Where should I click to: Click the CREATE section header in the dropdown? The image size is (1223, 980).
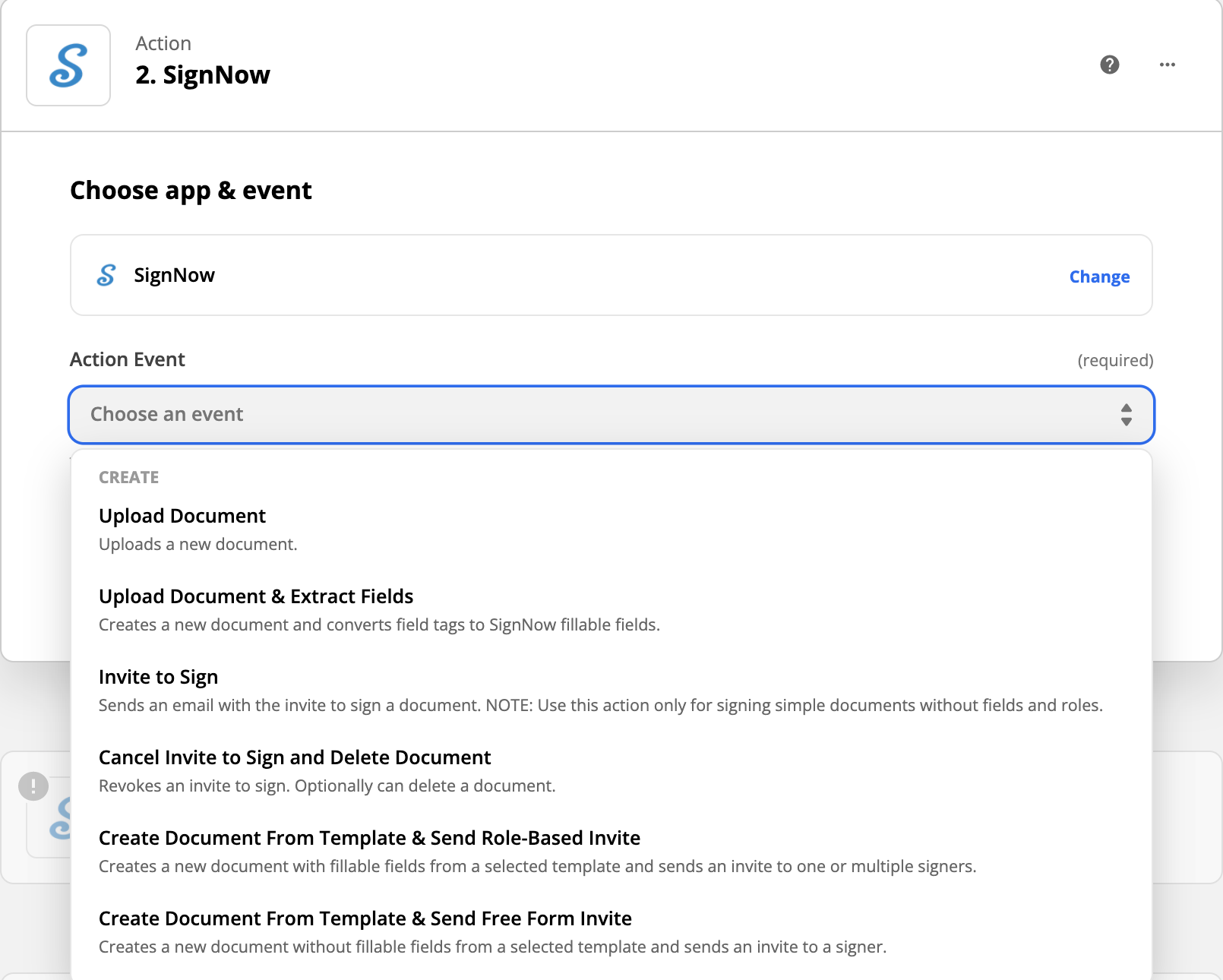click(128, 477)
